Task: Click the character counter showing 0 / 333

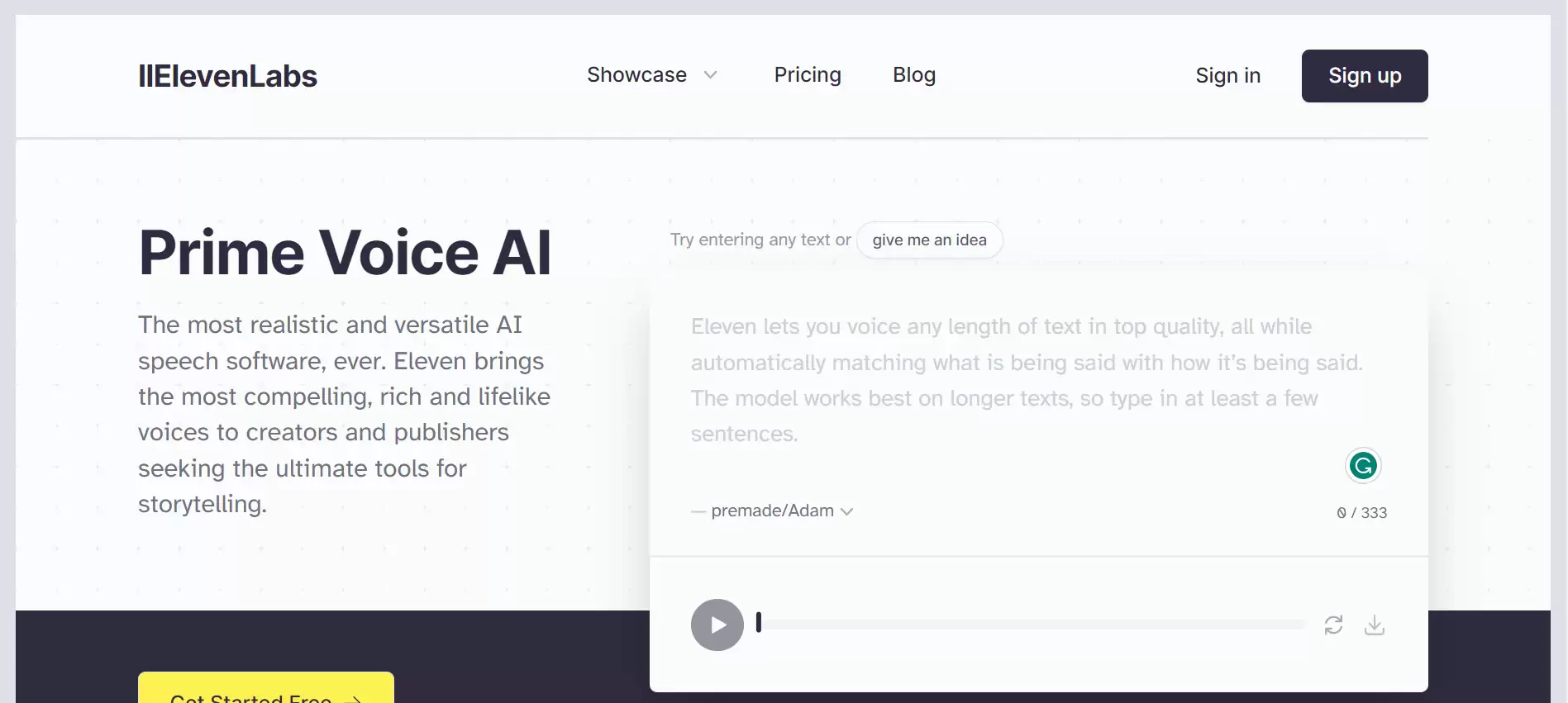Action: (x=1362, y=512)
